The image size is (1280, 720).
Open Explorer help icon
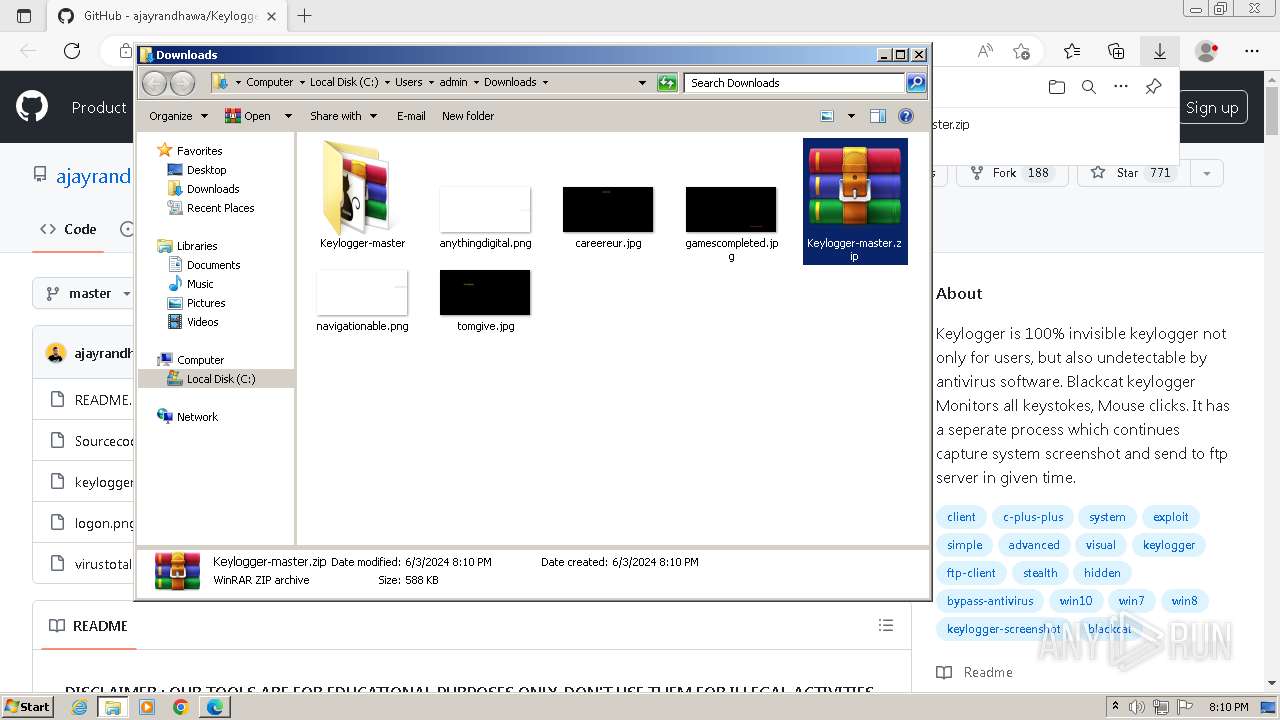906,116
